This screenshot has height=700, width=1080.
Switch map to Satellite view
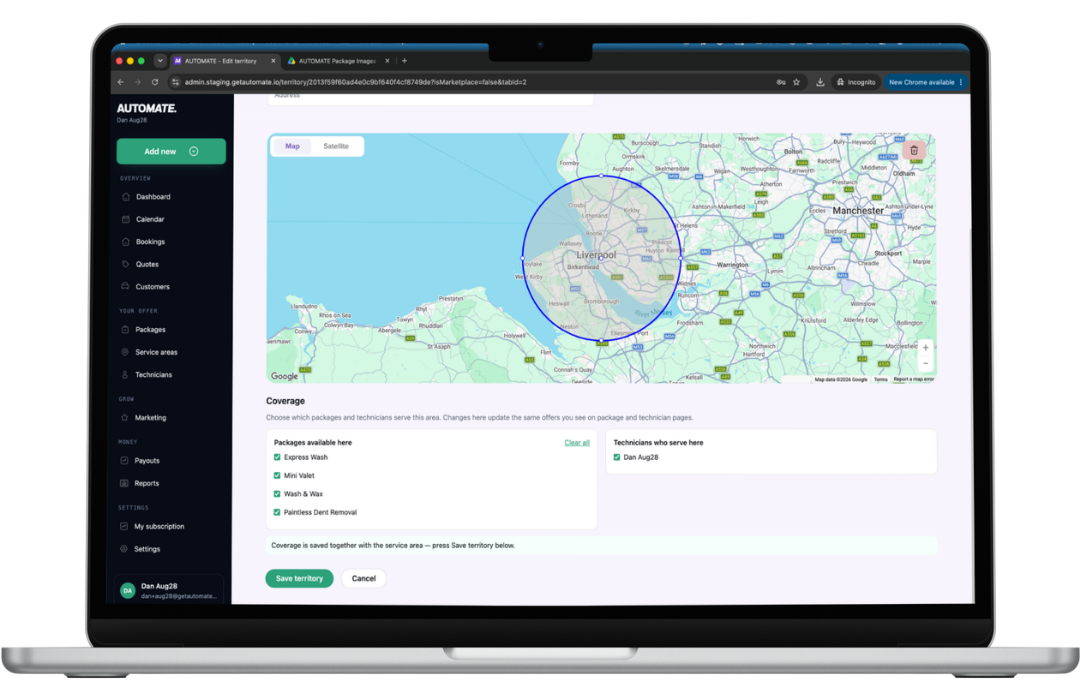tap(336, 146)
